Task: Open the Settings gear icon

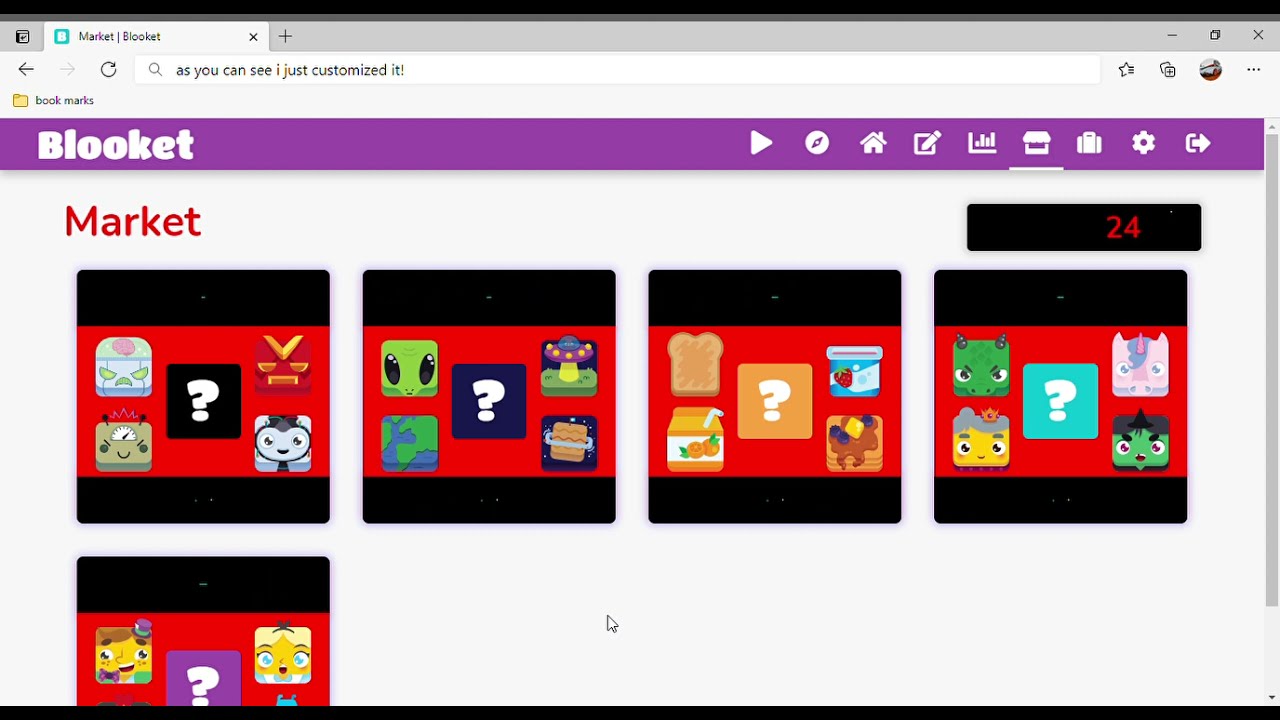Action: point(1143,143)
